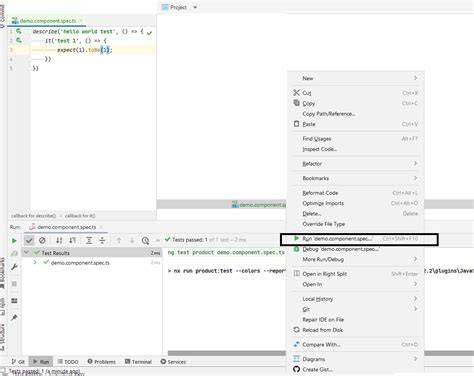474x376 pixels.
Task: Open Services tool window tab
Action: click(x=173, y=362)
